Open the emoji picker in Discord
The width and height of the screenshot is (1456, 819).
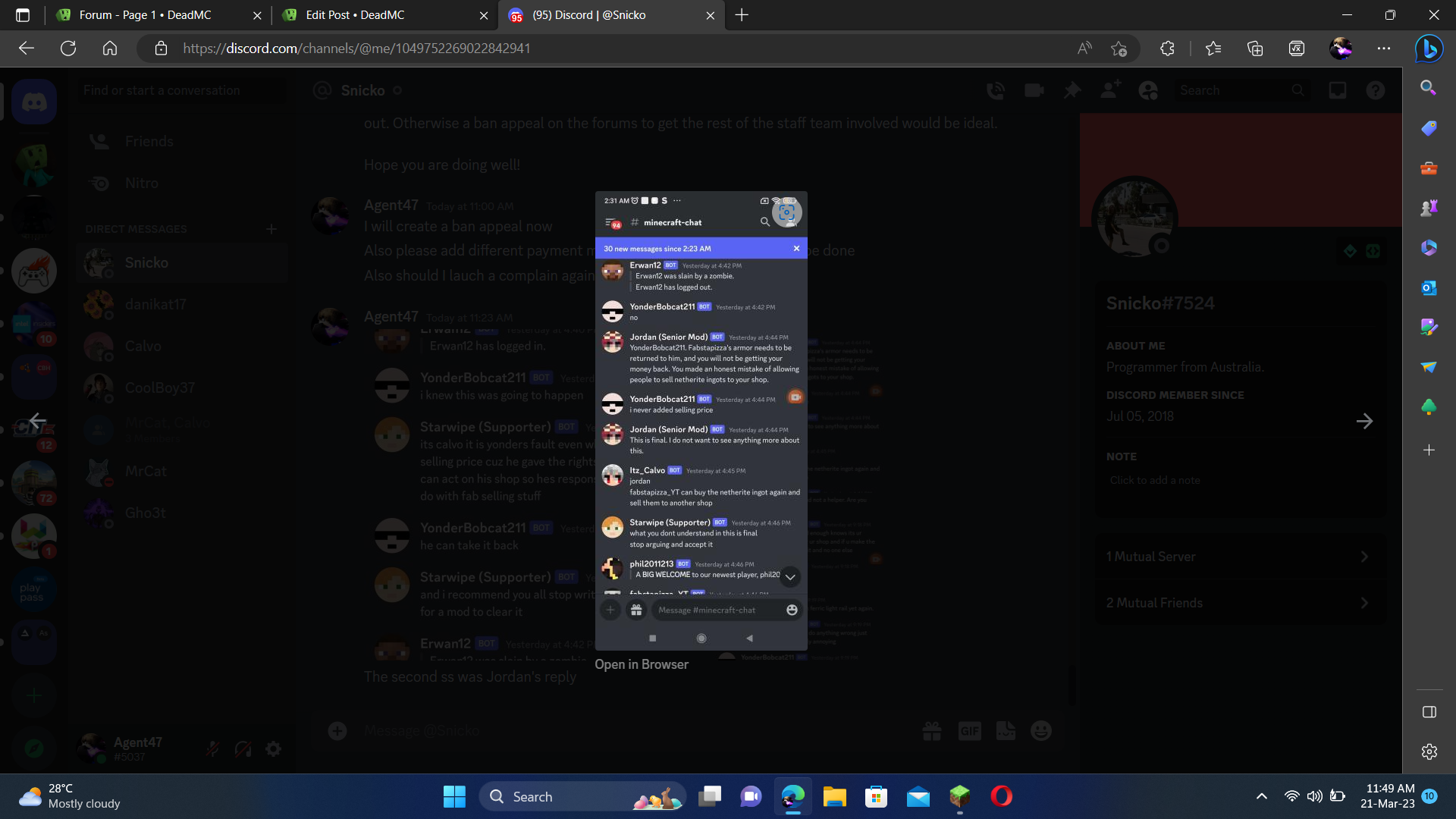click(x=1041, y=731)
